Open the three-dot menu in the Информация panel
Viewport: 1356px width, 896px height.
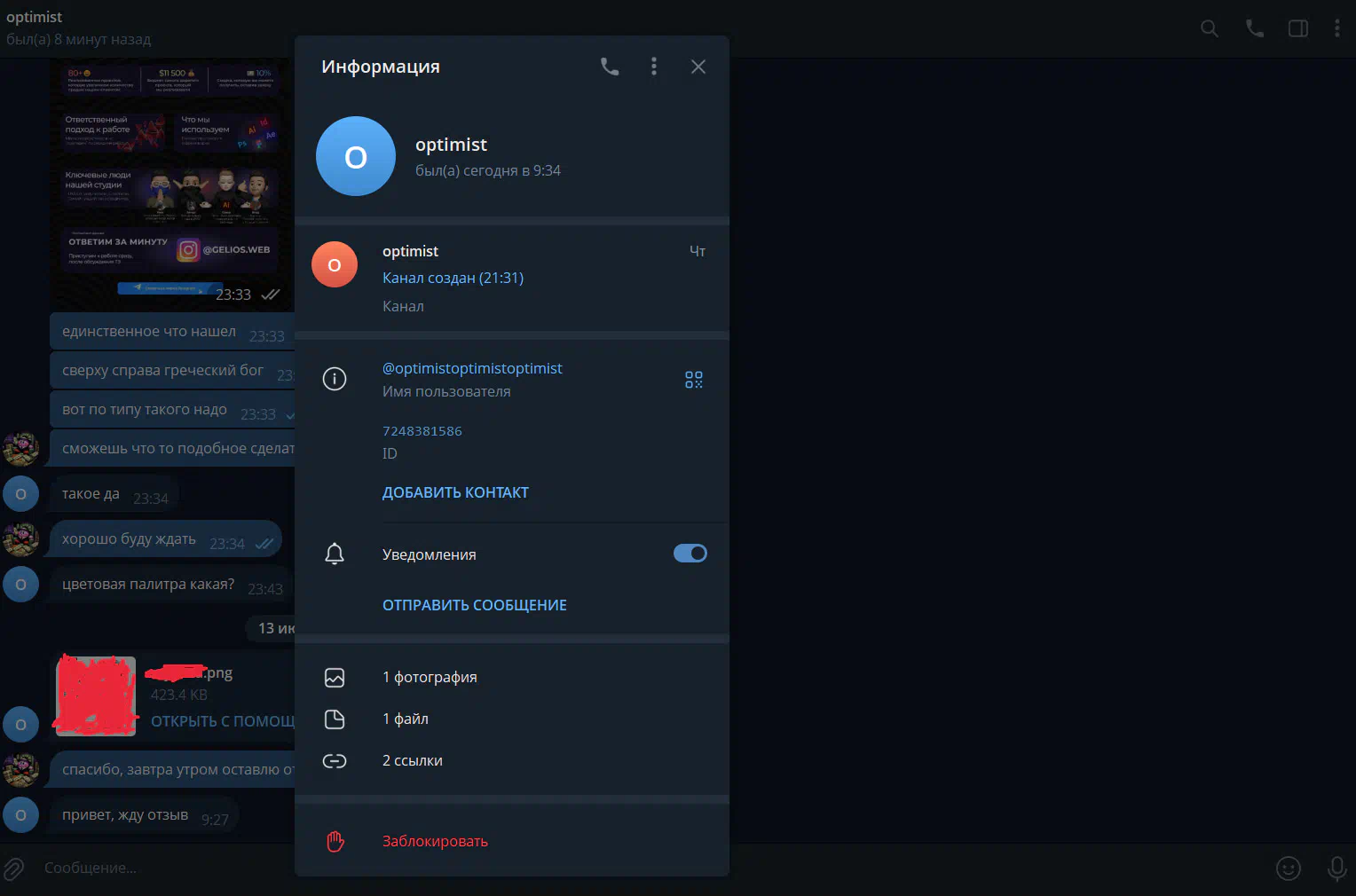click(x=654, y=67)
